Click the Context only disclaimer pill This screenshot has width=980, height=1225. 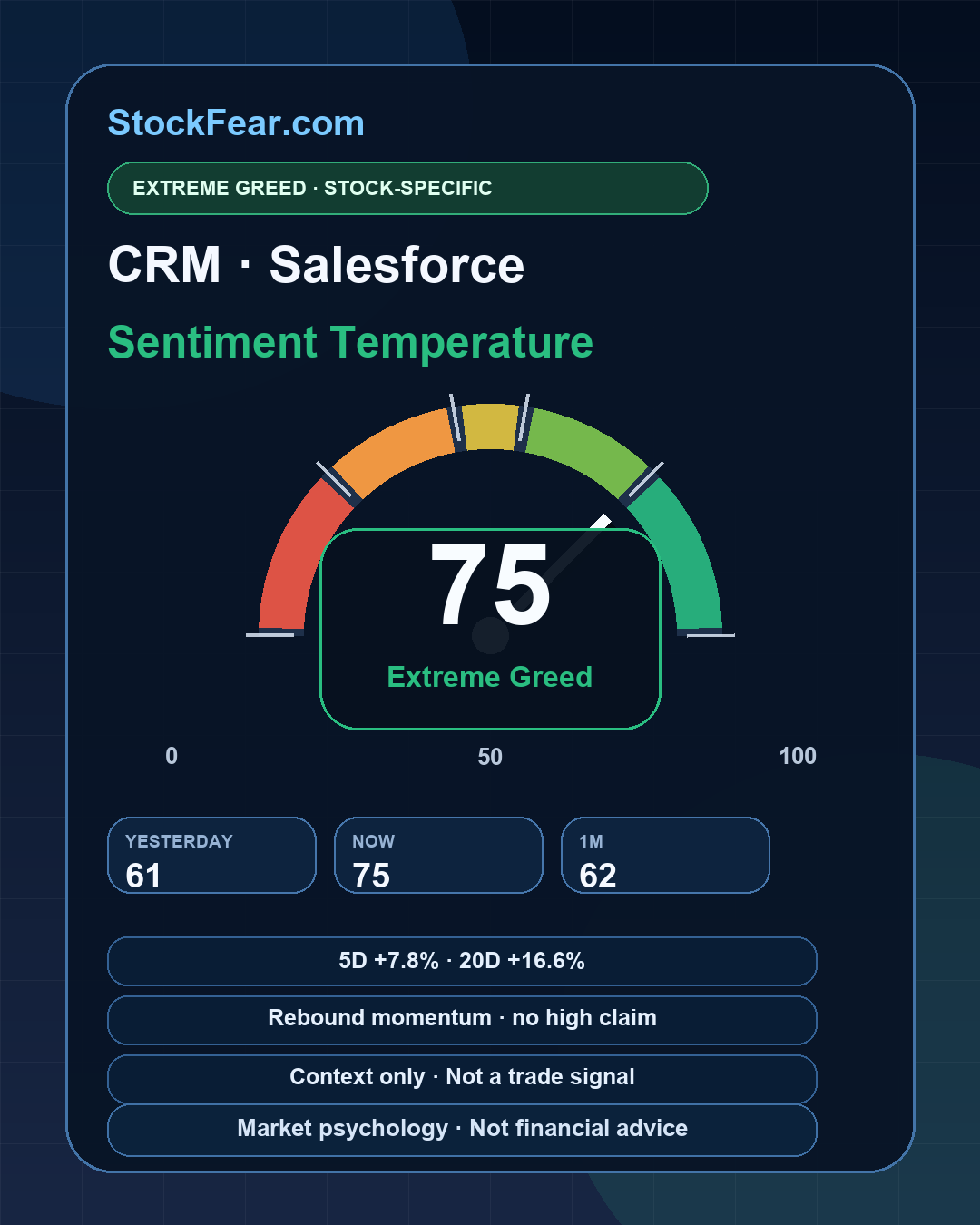[462, 1079]
